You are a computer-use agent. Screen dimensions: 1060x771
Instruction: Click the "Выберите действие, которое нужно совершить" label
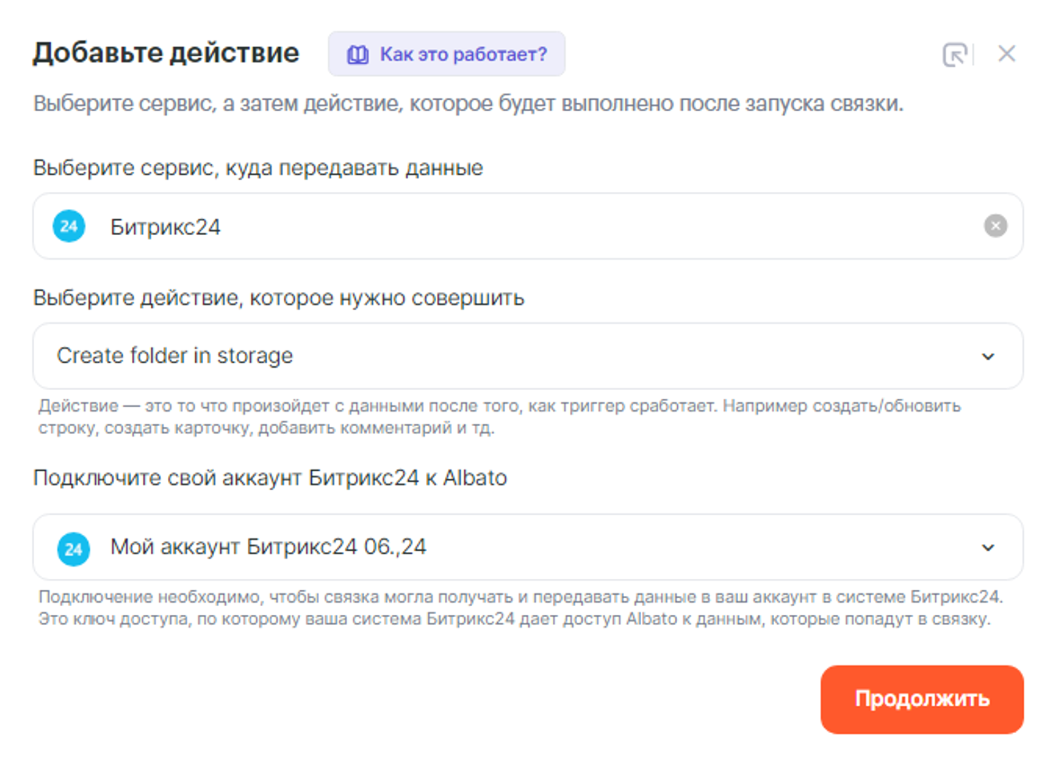[279, 298]
